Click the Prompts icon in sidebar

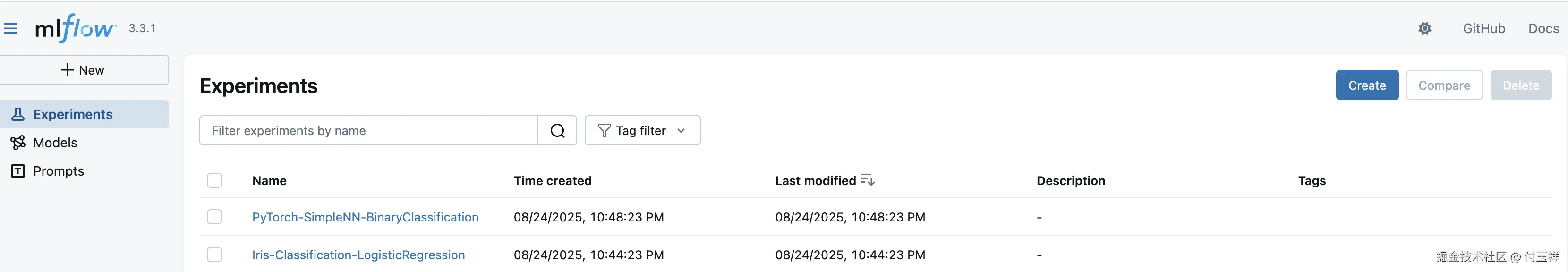pos(18,171)
